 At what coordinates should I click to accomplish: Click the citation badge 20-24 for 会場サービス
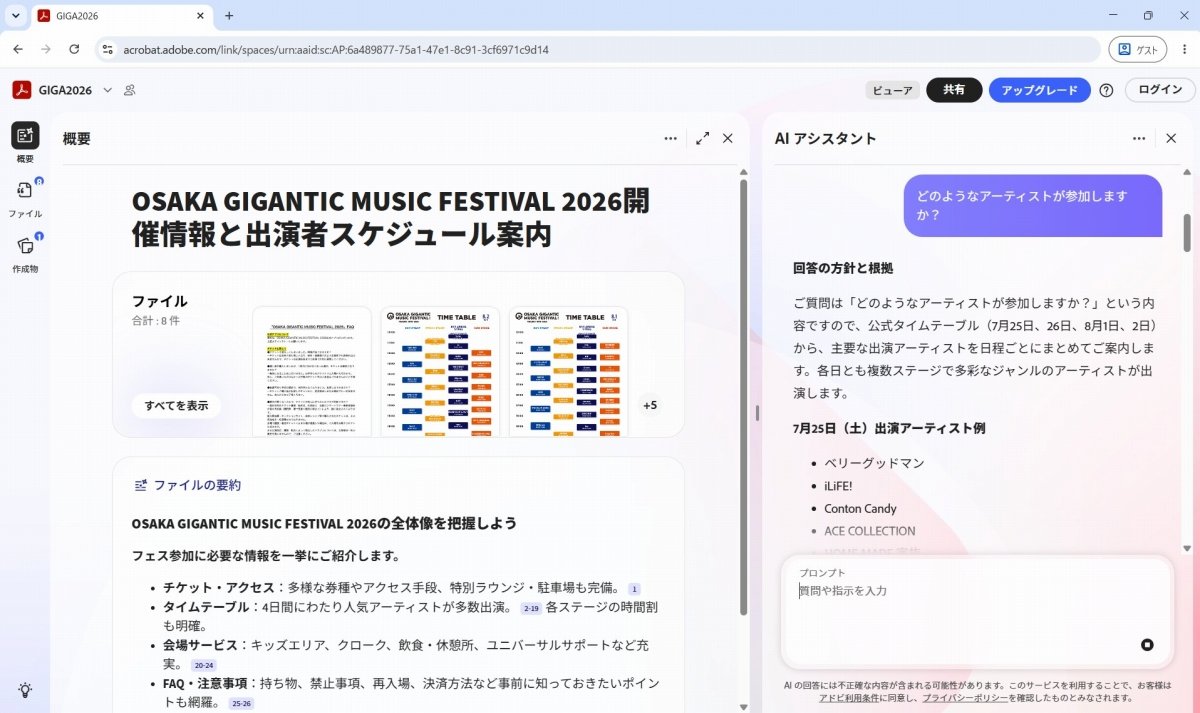click(203, 665)
